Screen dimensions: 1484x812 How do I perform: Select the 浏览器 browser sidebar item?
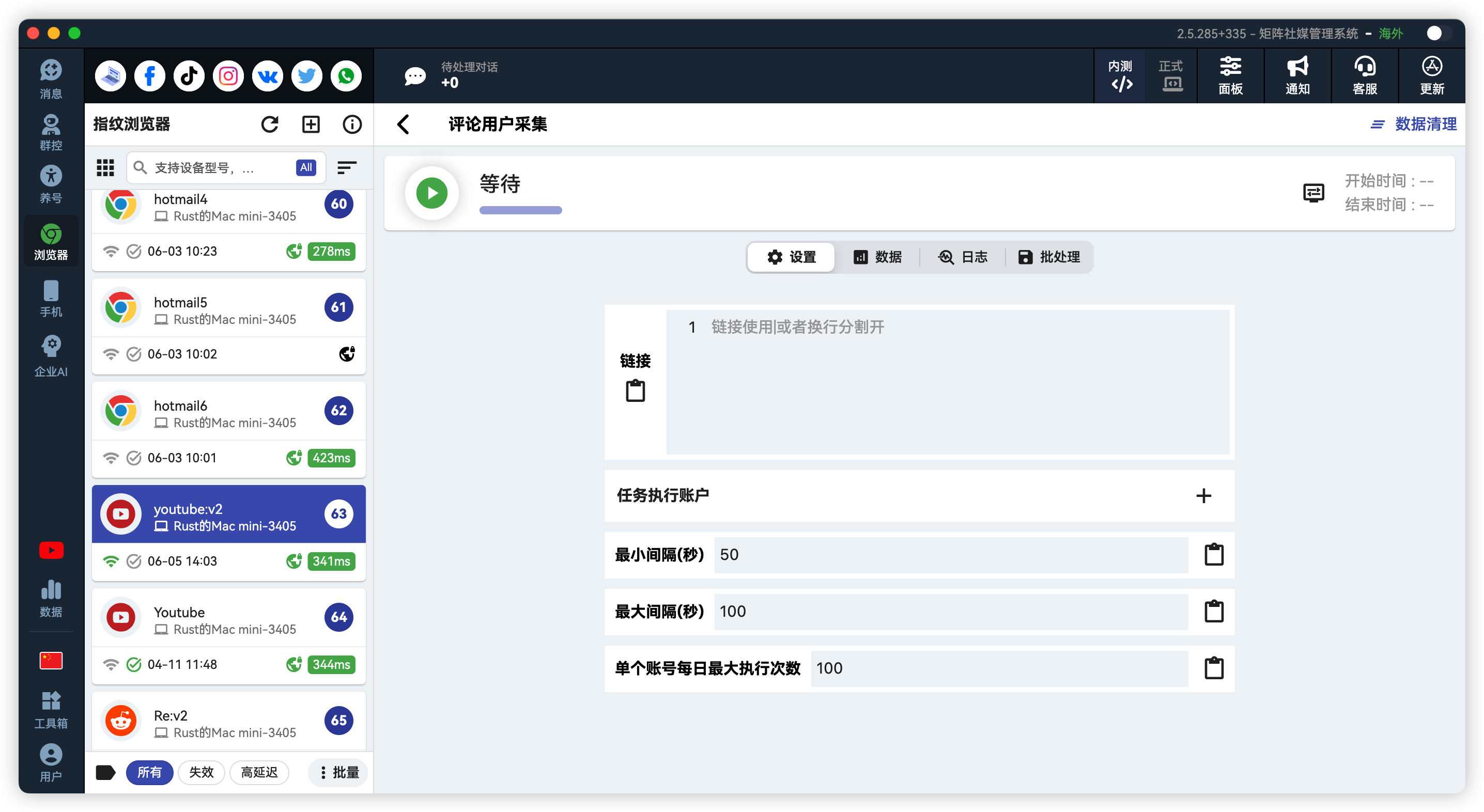pyautogui.click(x=51, y=242)
